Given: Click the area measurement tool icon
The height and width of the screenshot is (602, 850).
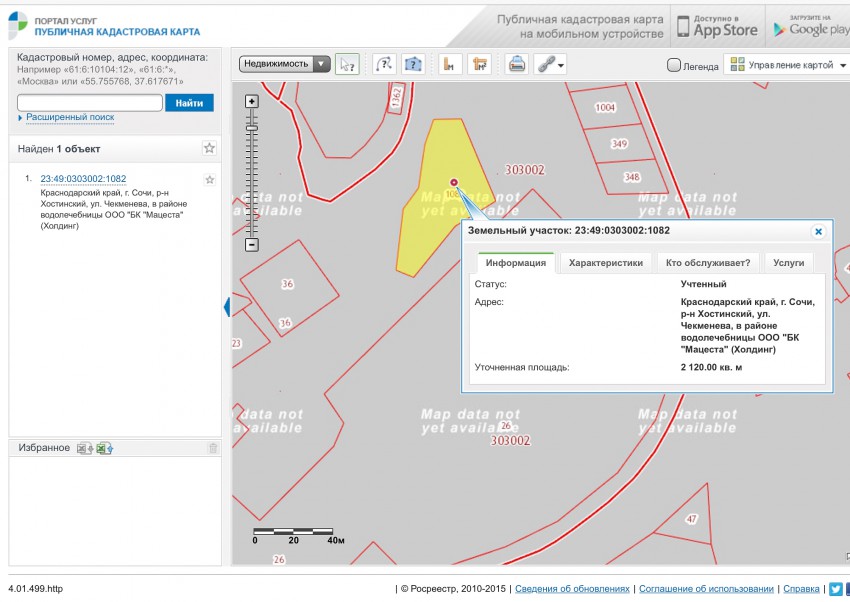Looking at the screenshot, I should pos(480,65).
